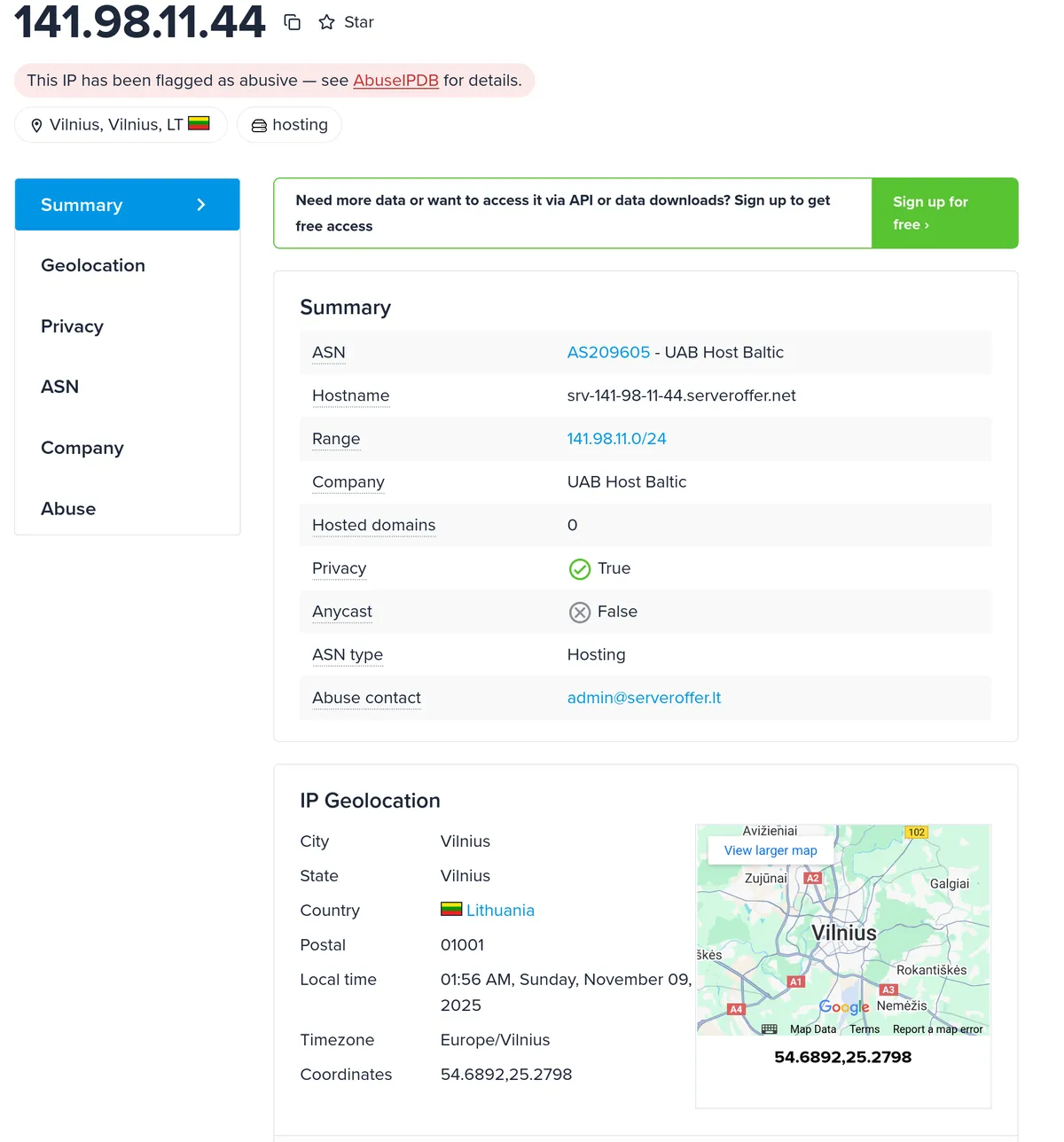Screen dimensions: 1064x1142
Task: Click the green checkmark next to Privacy True
Action: [x=580, y=568]
